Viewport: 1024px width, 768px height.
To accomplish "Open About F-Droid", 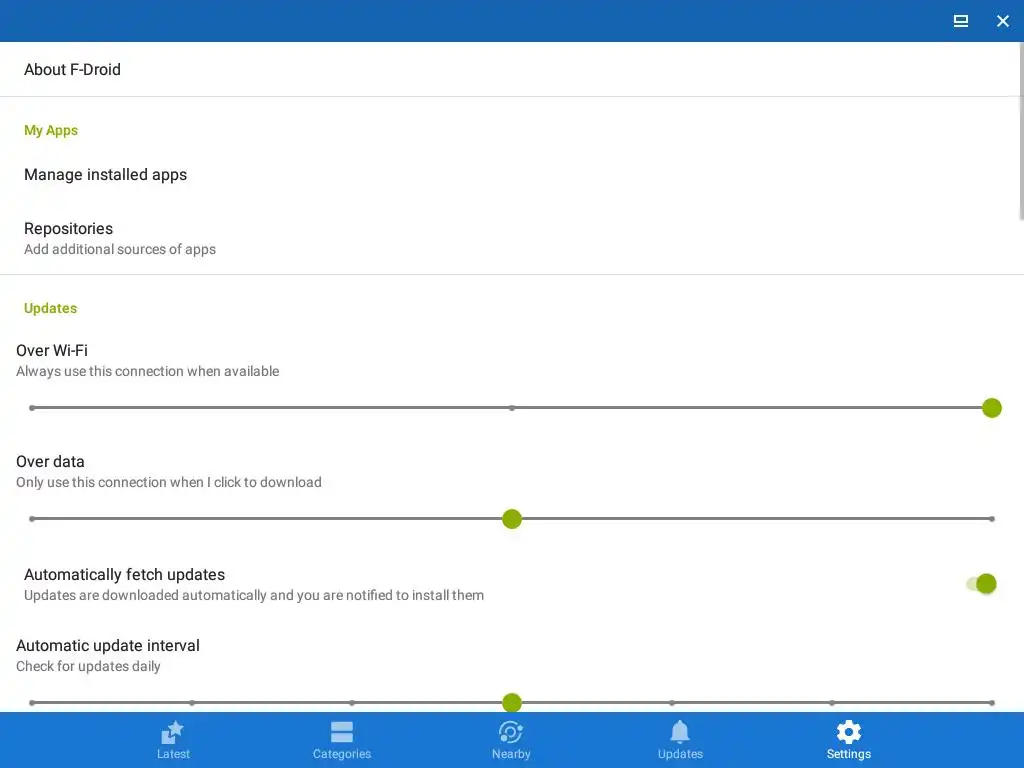I will (512, 69).
